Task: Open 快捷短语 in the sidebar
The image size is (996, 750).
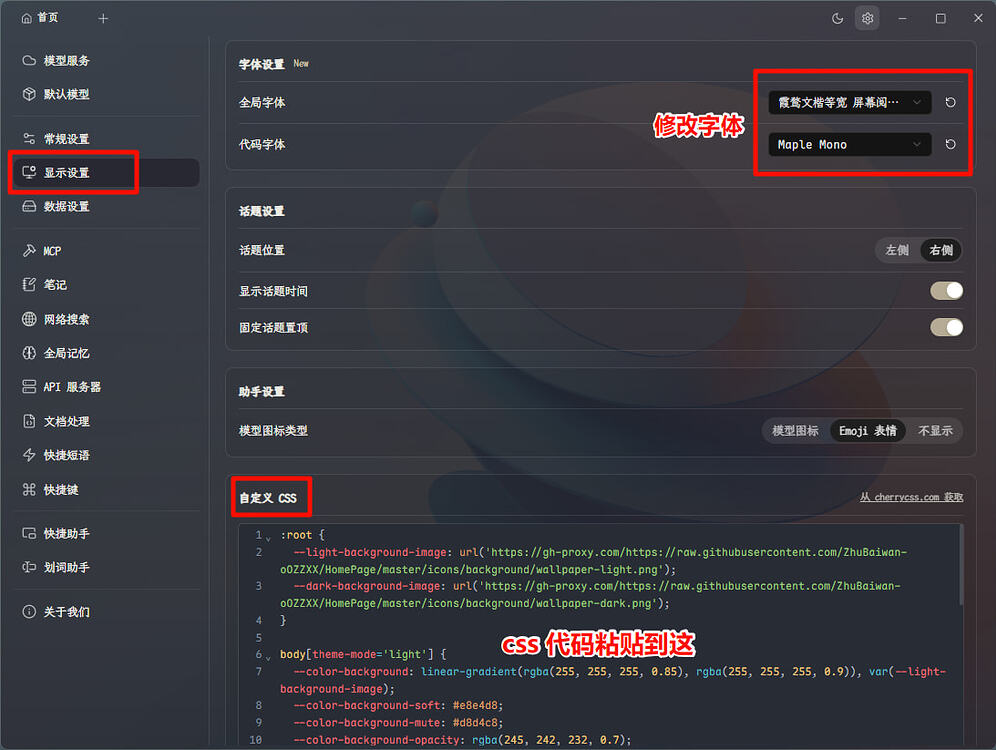Action: click(x=106, y=455)
